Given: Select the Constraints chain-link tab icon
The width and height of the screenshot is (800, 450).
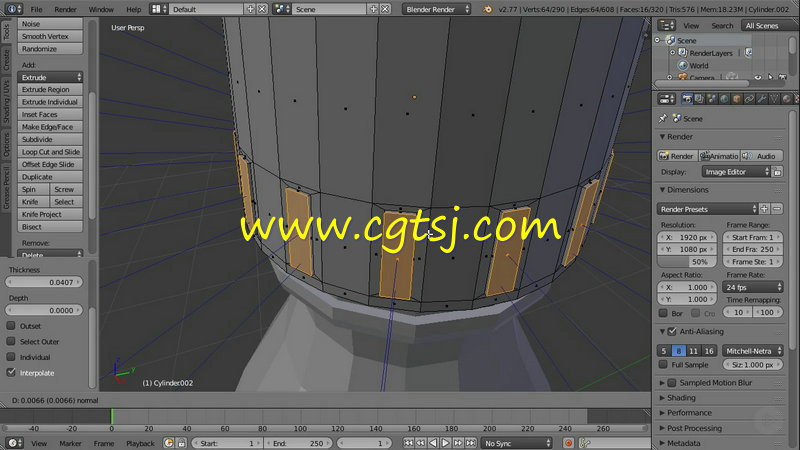Looking at the screenshot, I should [749, 99].
